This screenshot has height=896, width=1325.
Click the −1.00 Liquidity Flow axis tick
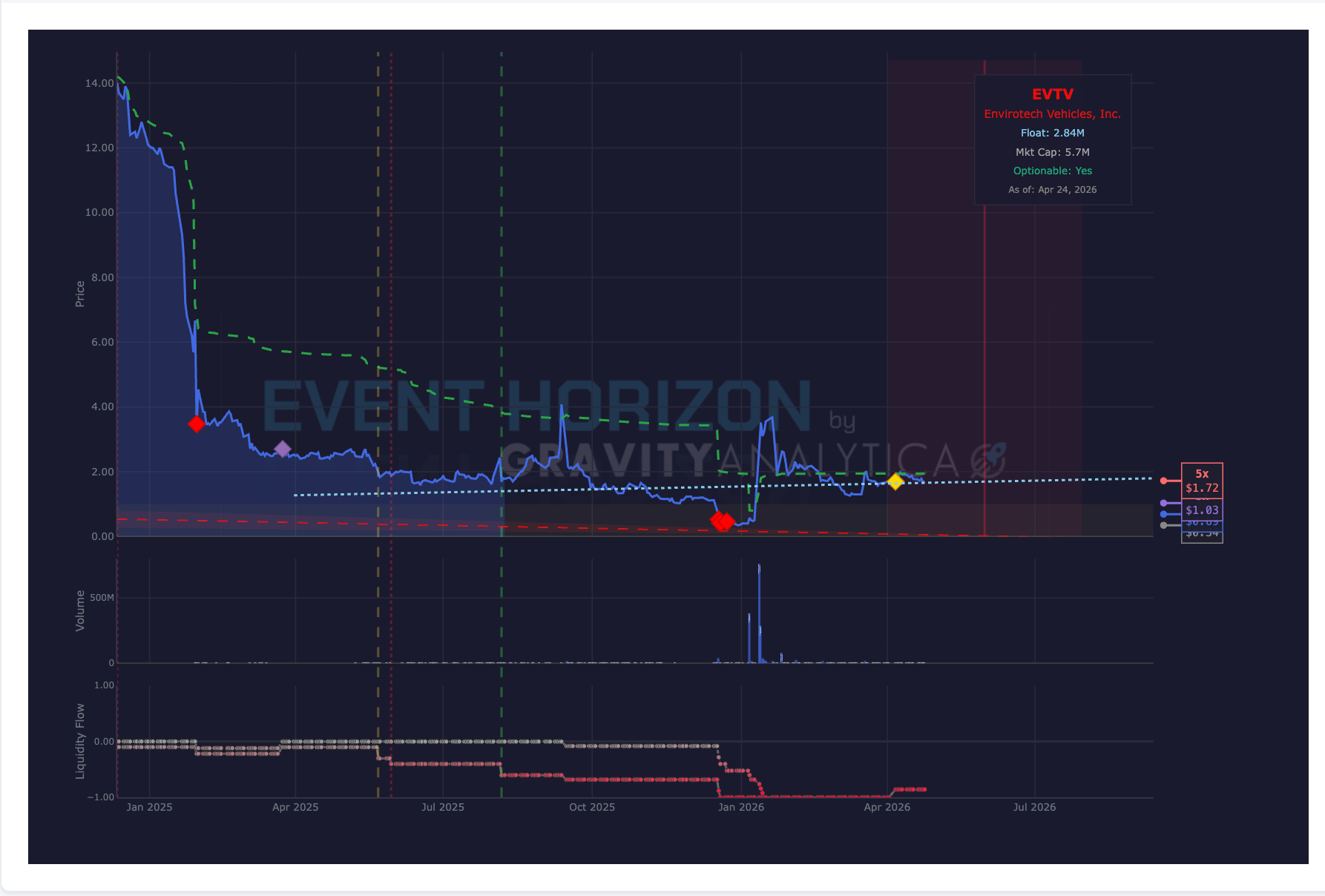pyautogui.click(x=101, y=797)
